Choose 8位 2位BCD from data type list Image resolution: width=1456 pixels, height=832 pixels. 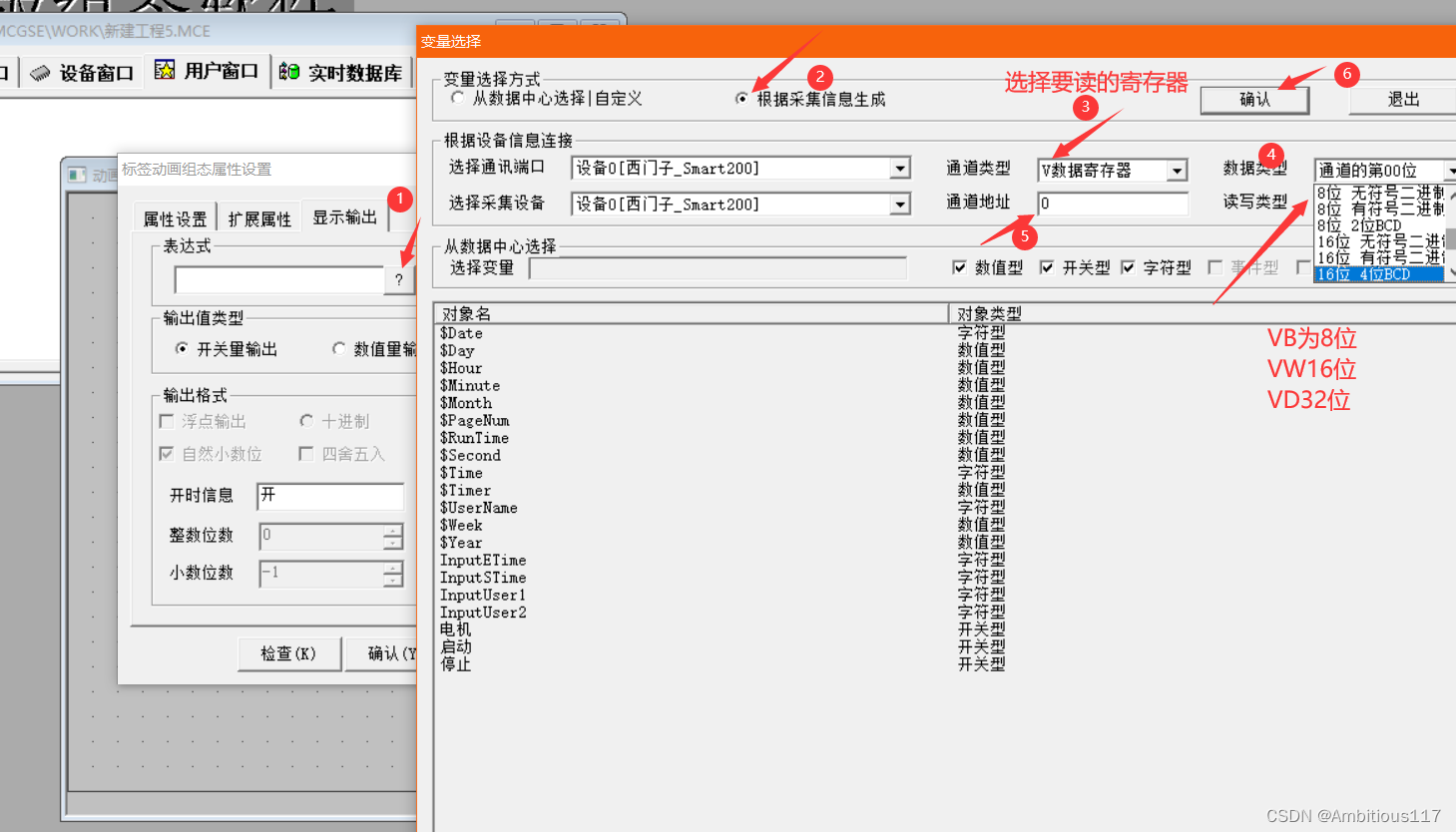click(x=1378, y=225)
